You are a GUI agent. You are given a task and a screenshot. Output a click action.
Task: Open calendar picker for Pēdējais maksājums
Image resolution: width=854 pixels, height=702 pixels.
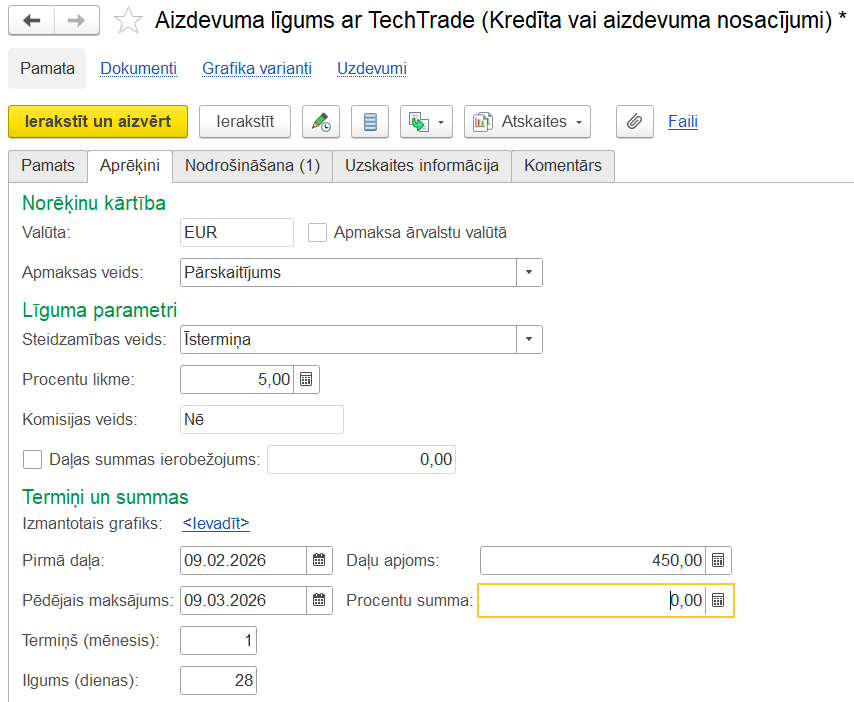click(x=318, y=600)
